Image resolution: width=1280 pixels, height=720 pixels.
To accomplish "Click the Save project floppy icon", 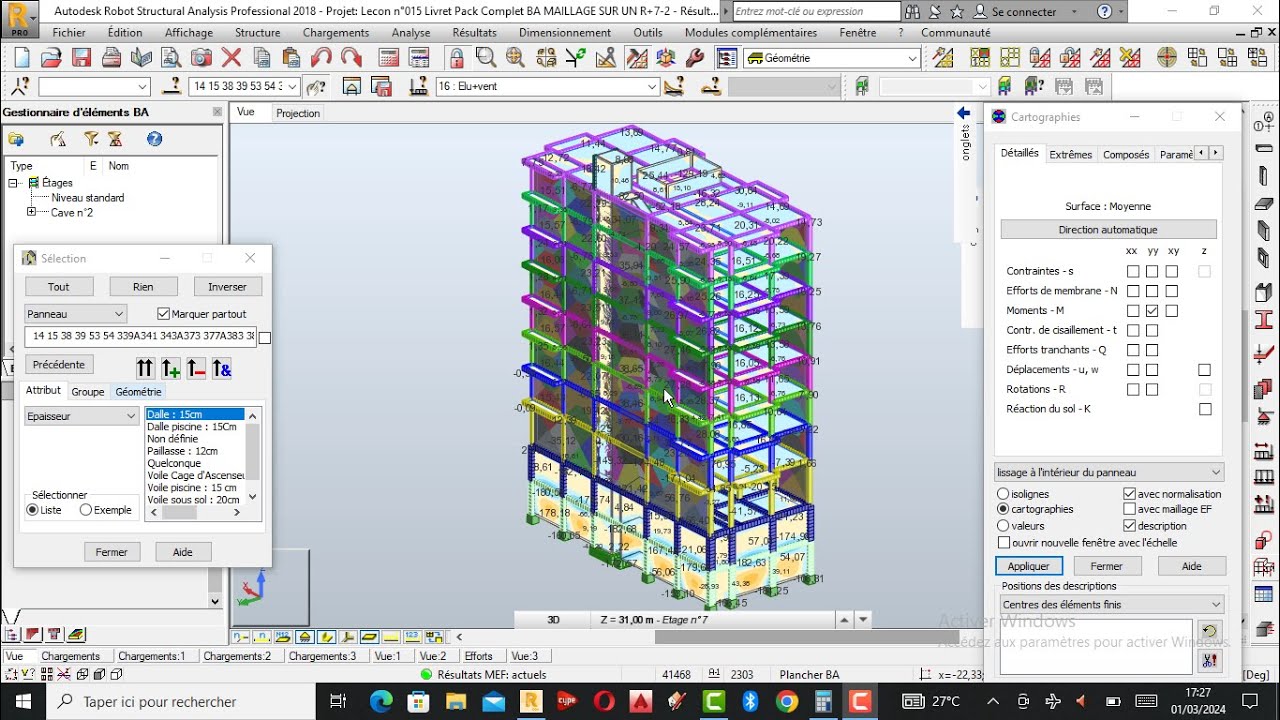I will [82, 58].
